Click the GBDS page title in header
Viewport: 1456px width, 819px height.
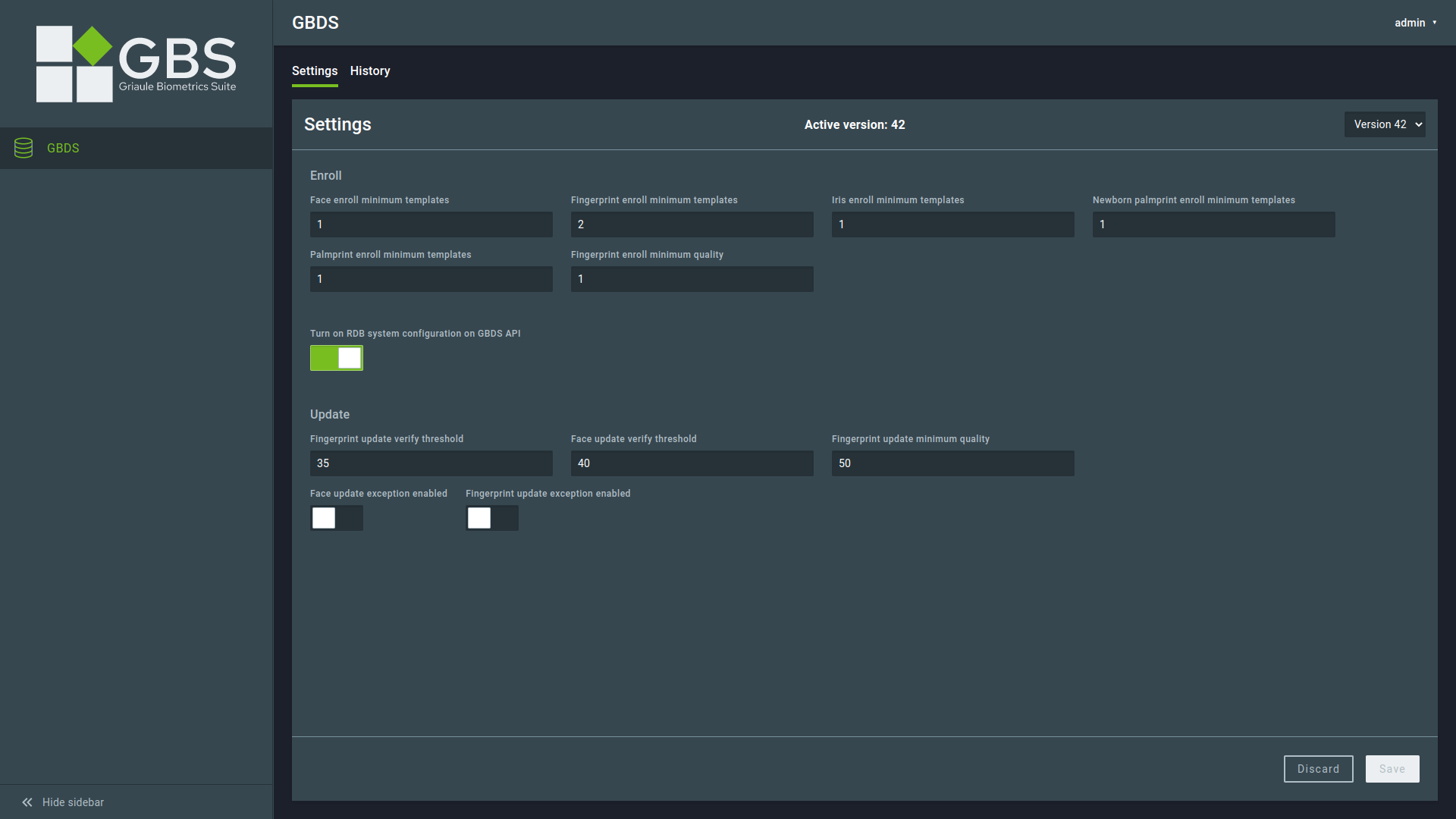pyautogui.click(x=315, y=23)
